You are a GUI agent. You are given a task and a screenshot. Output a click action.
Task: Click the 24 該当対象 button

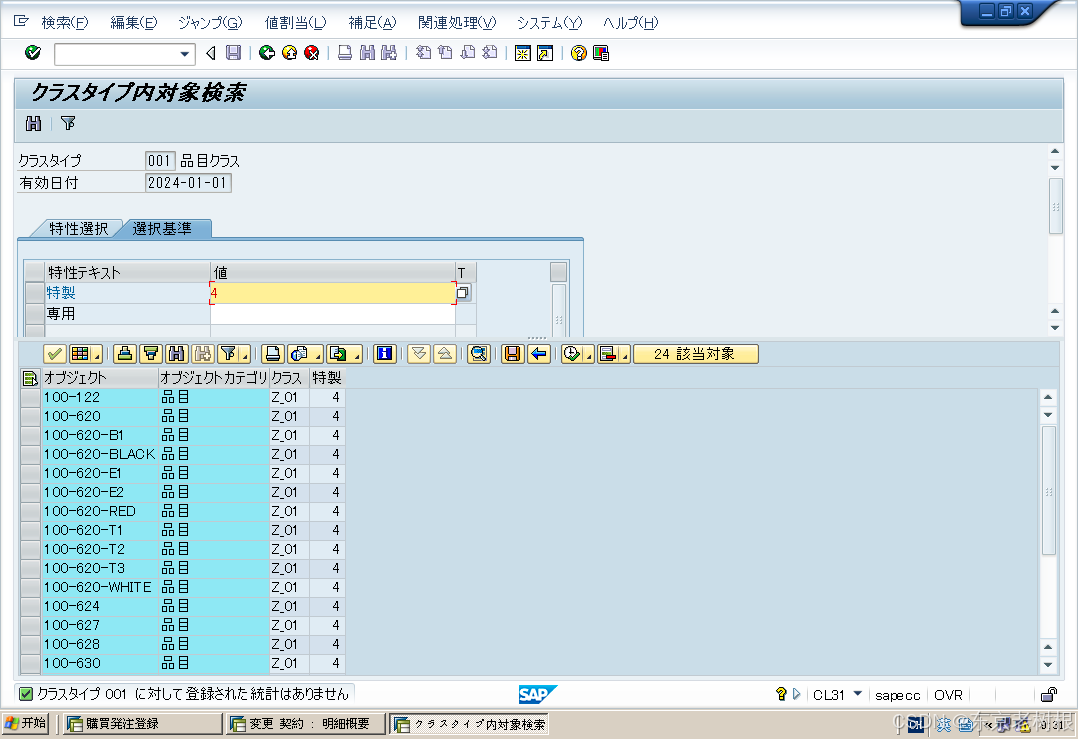click(x=695, y=354)
